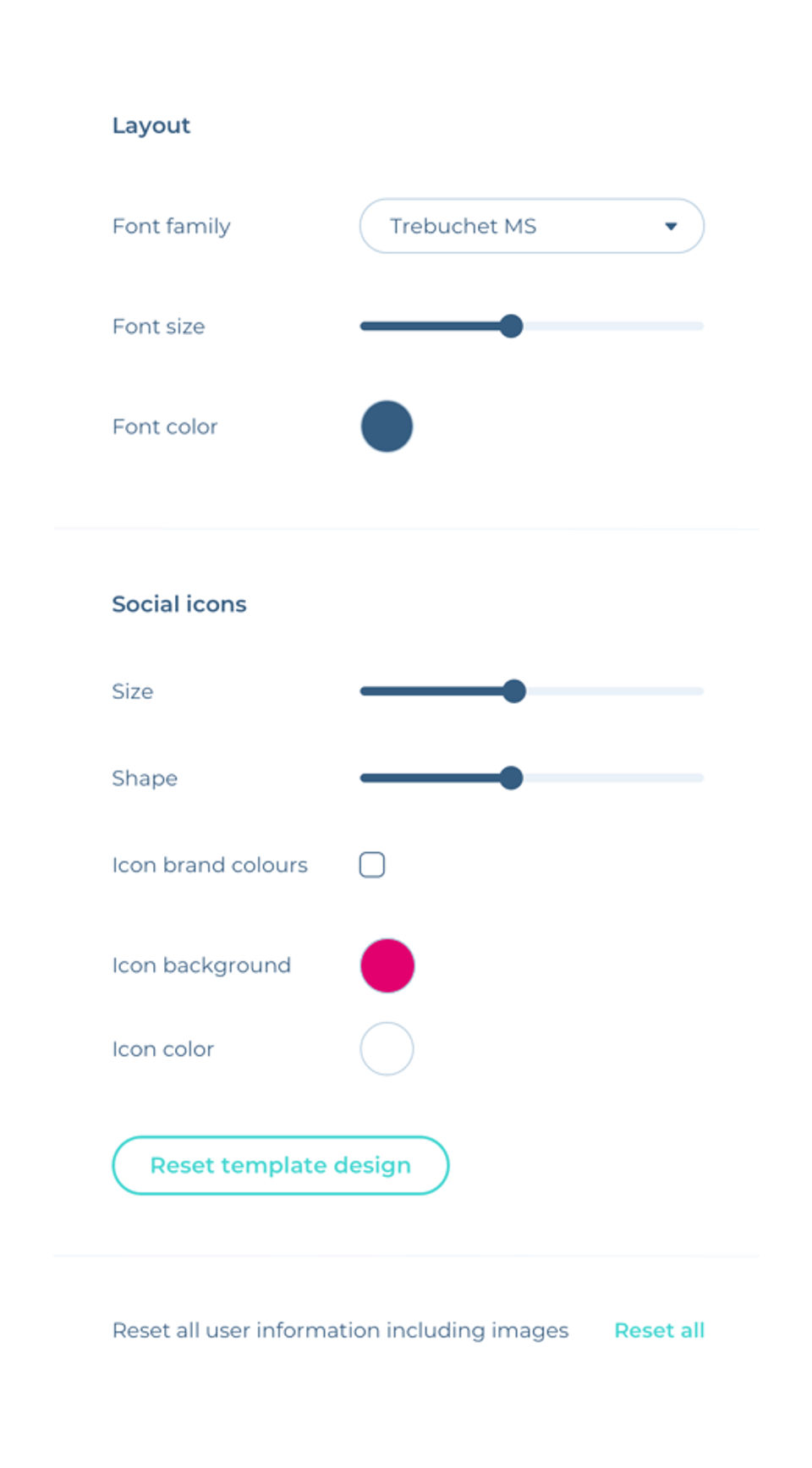Open the white Icon color swatch
Viewport: 812px width, 1468px height.
(x=387, y=1049)
